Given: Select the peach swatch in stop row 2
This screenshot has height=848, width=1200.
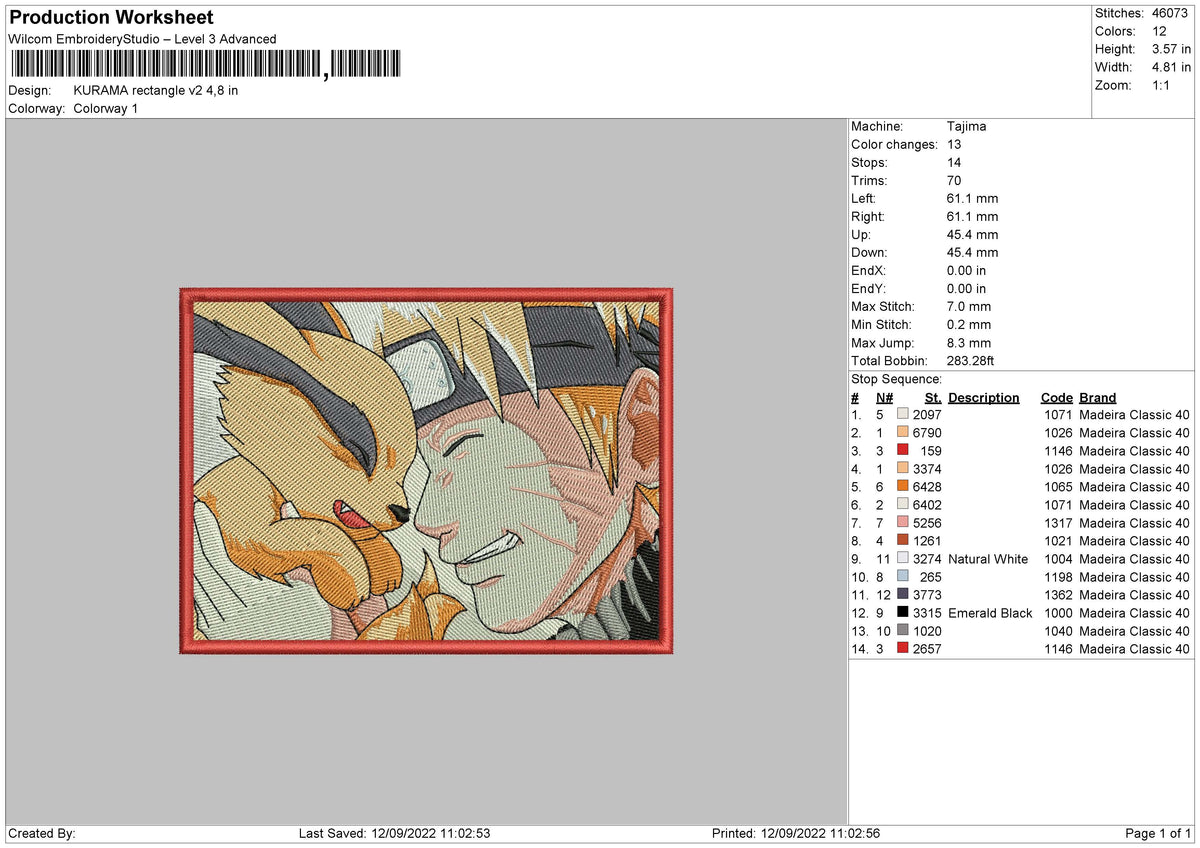Looking at the screenshot, I should pos(903,433).
